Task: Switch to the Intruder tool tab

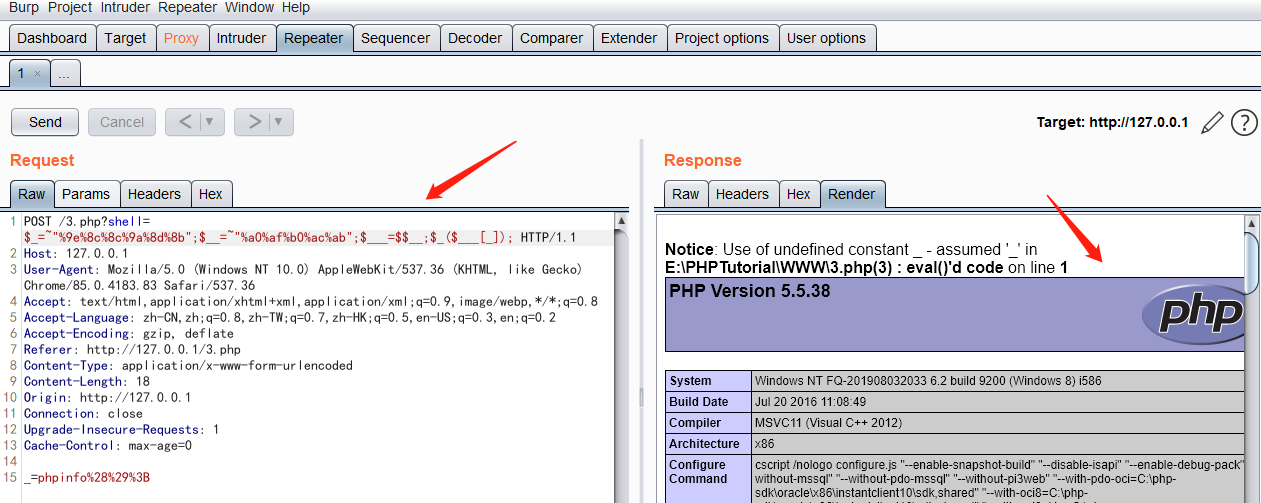Action: 242,38
